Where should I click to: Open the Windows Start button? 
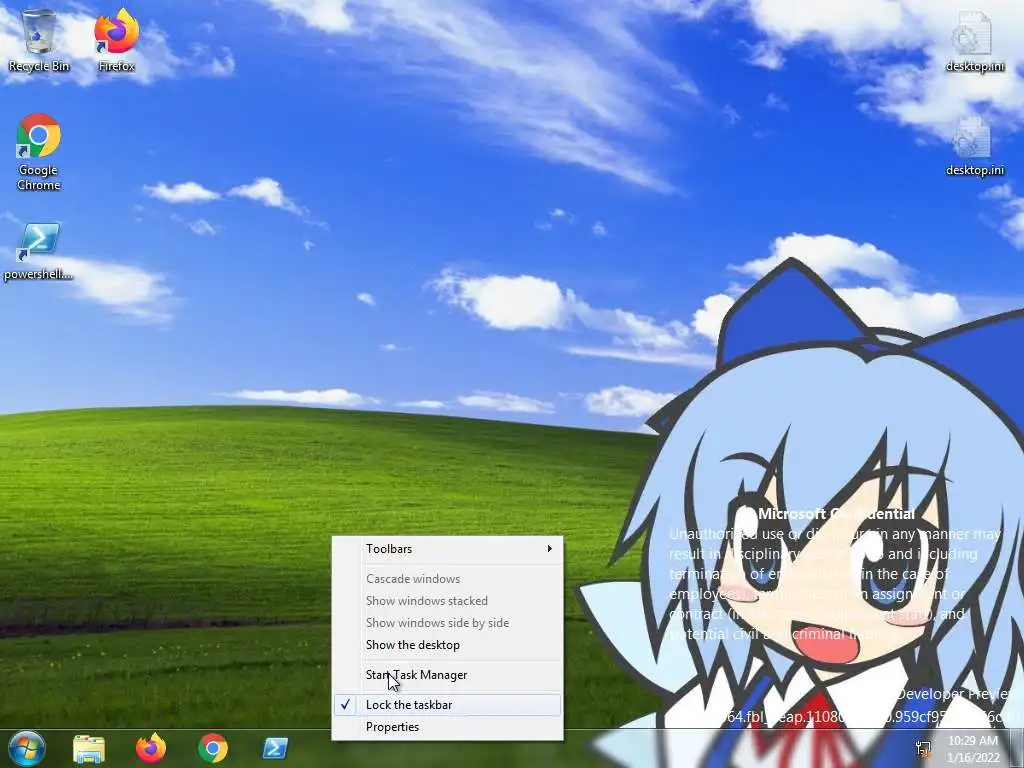[27, 748]
